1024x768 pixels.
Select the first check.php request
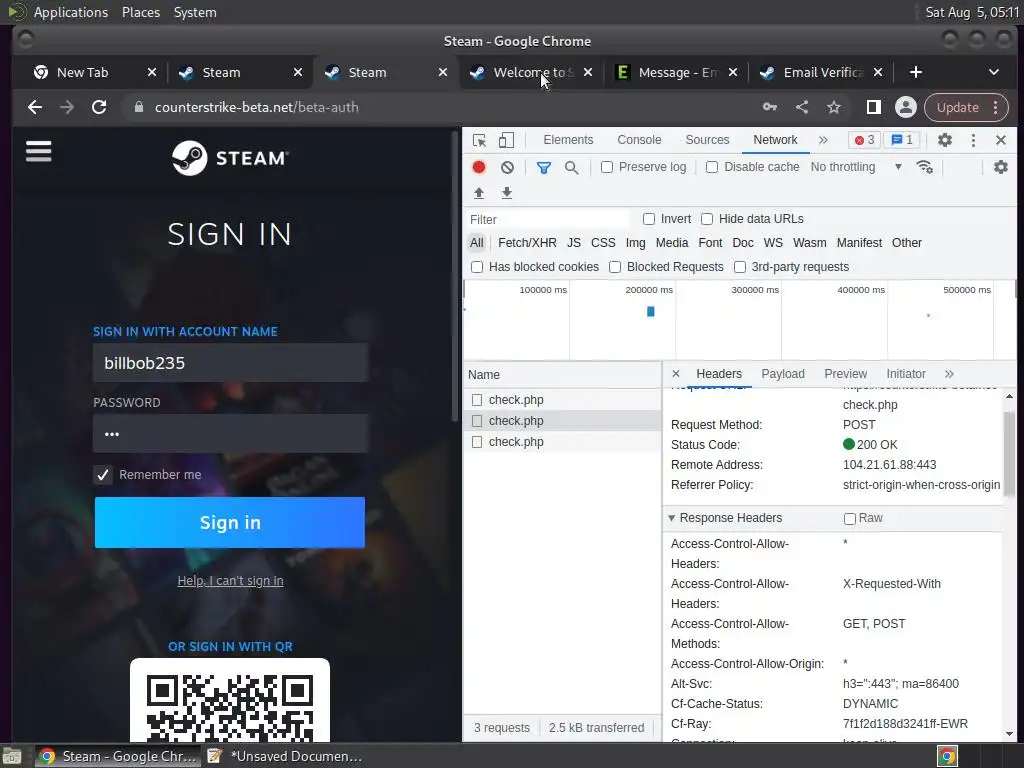(562, 400)
